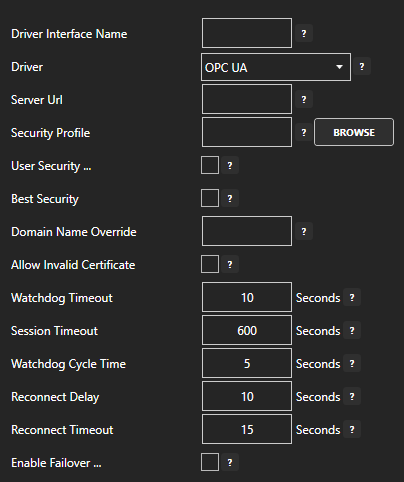
Task: Check Allow Invalid Certificate box
Action: point(210,264)
